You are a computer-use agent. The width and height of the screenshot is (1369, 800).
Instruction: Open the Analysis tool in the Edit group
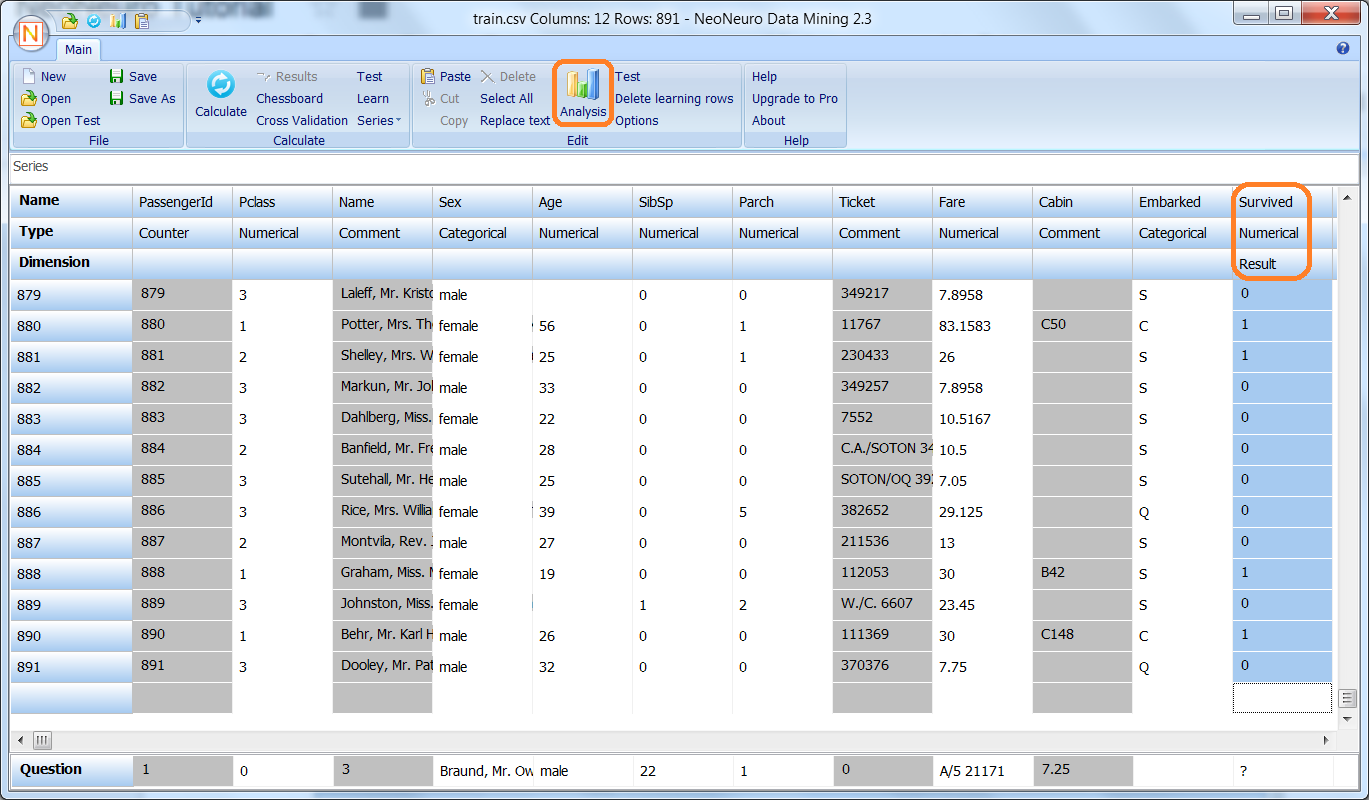point(583,94)
